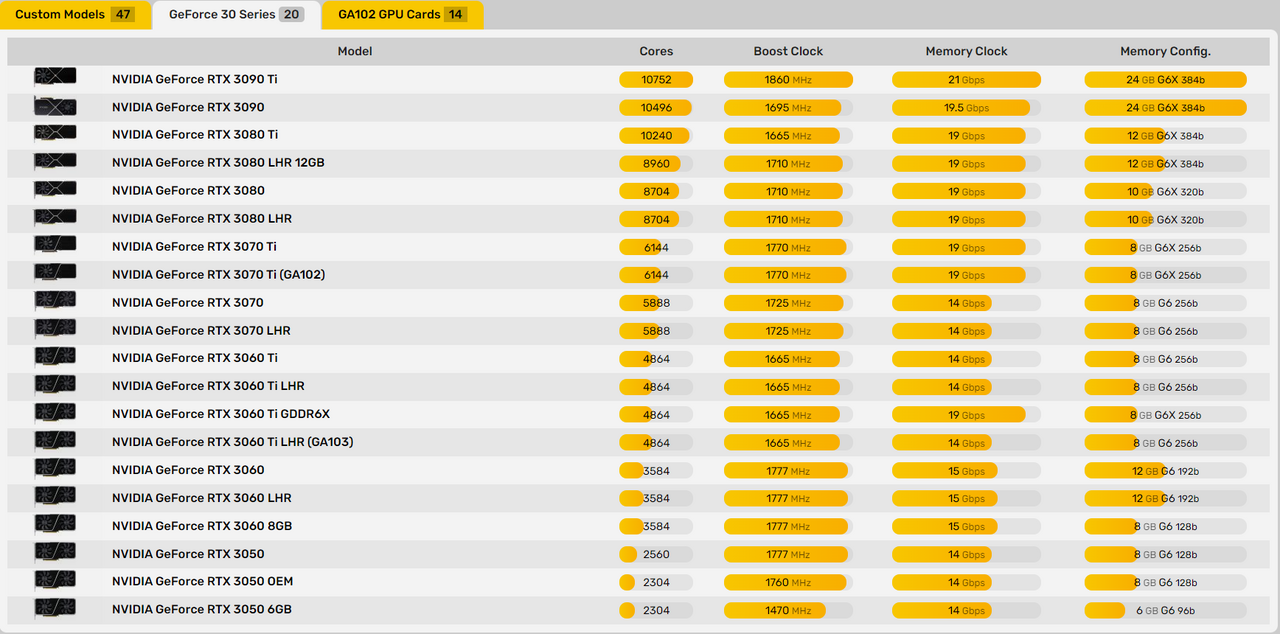Select the RTX 3050 card image icon
This screenshot has height=634, width=1280.
point(54,551)
